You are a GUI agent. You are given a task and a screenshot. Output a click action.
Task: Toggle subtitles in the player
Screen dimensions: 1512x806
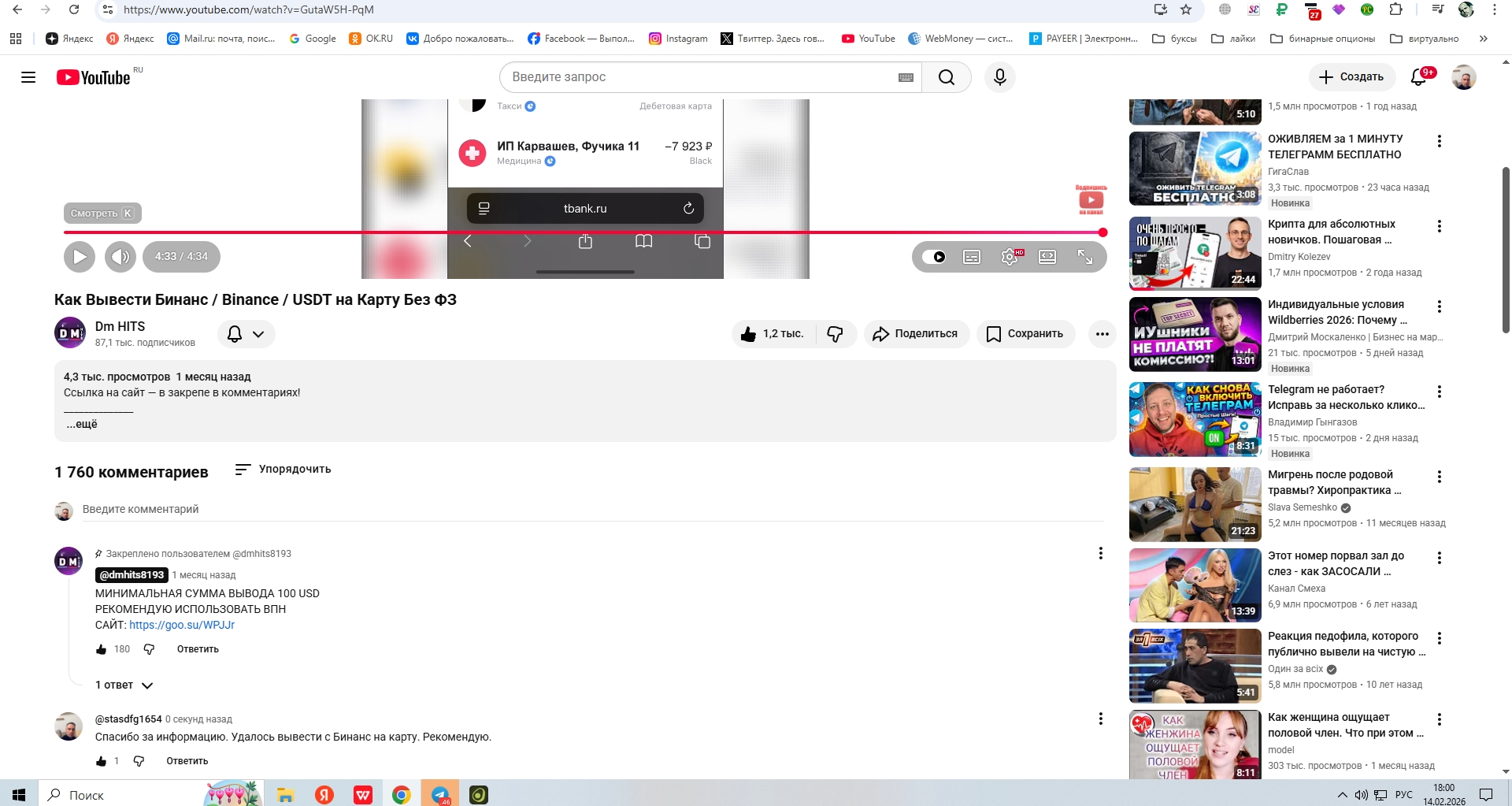[x=972, y=257]
